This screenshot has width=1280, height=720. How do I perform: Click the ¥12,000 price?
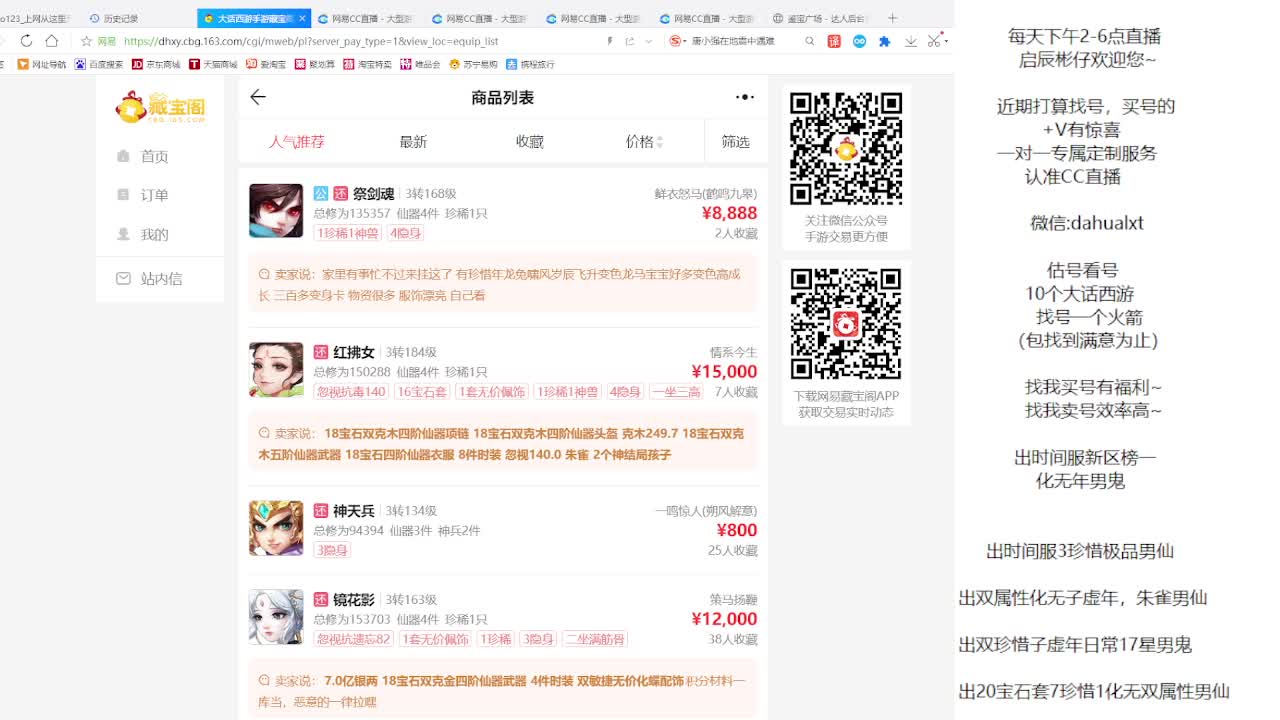[x=724, y=619]
